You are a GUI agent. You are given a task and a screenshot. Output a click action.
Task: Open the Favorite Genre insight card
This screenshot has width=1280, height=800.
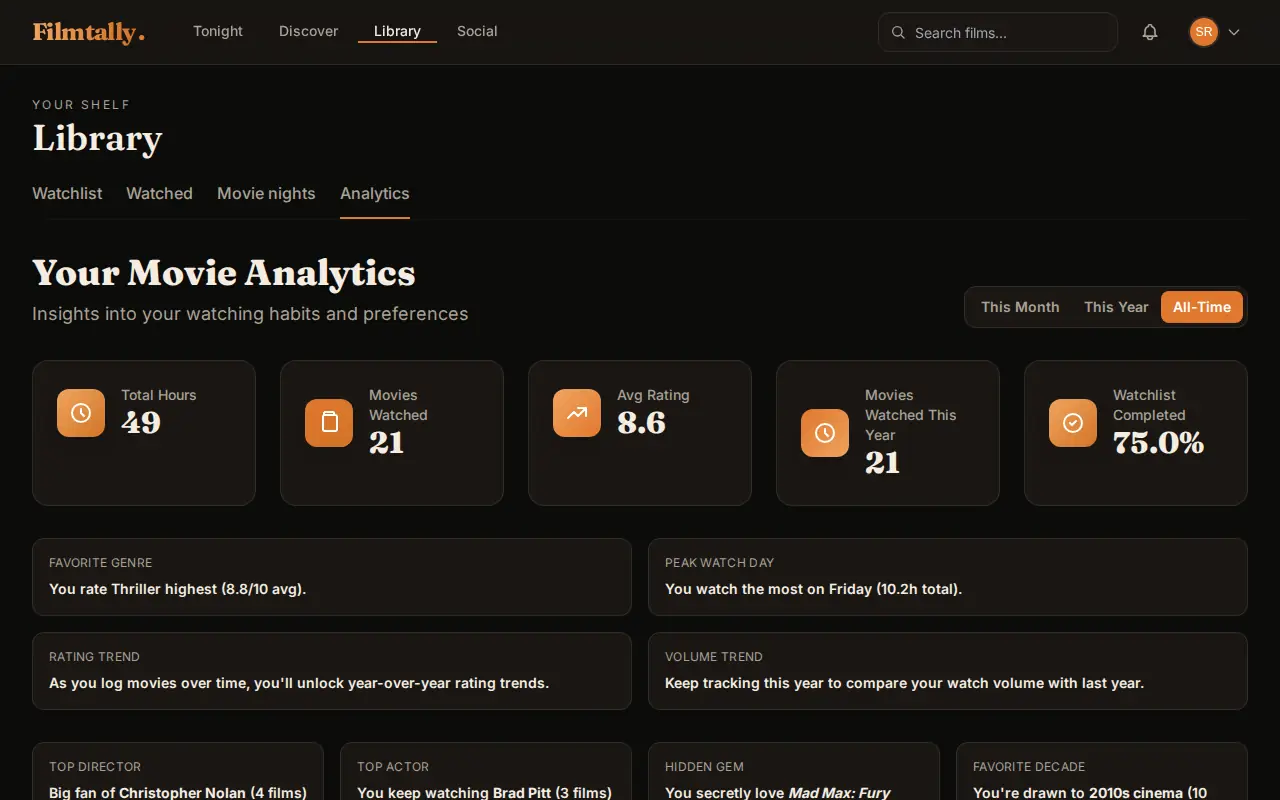pyautogui.click(x=332, y=577)
